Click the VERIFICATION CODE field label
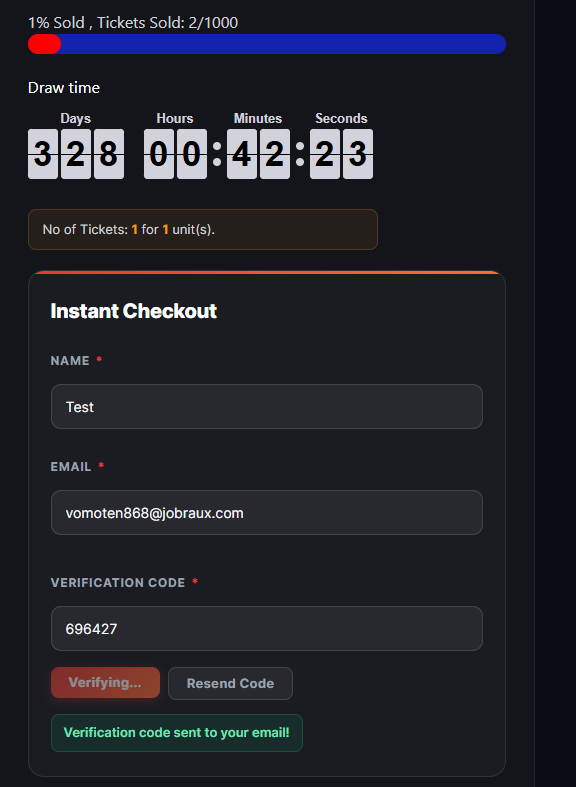576x787 pixels. pyautogui.click(x=118, y=583)
